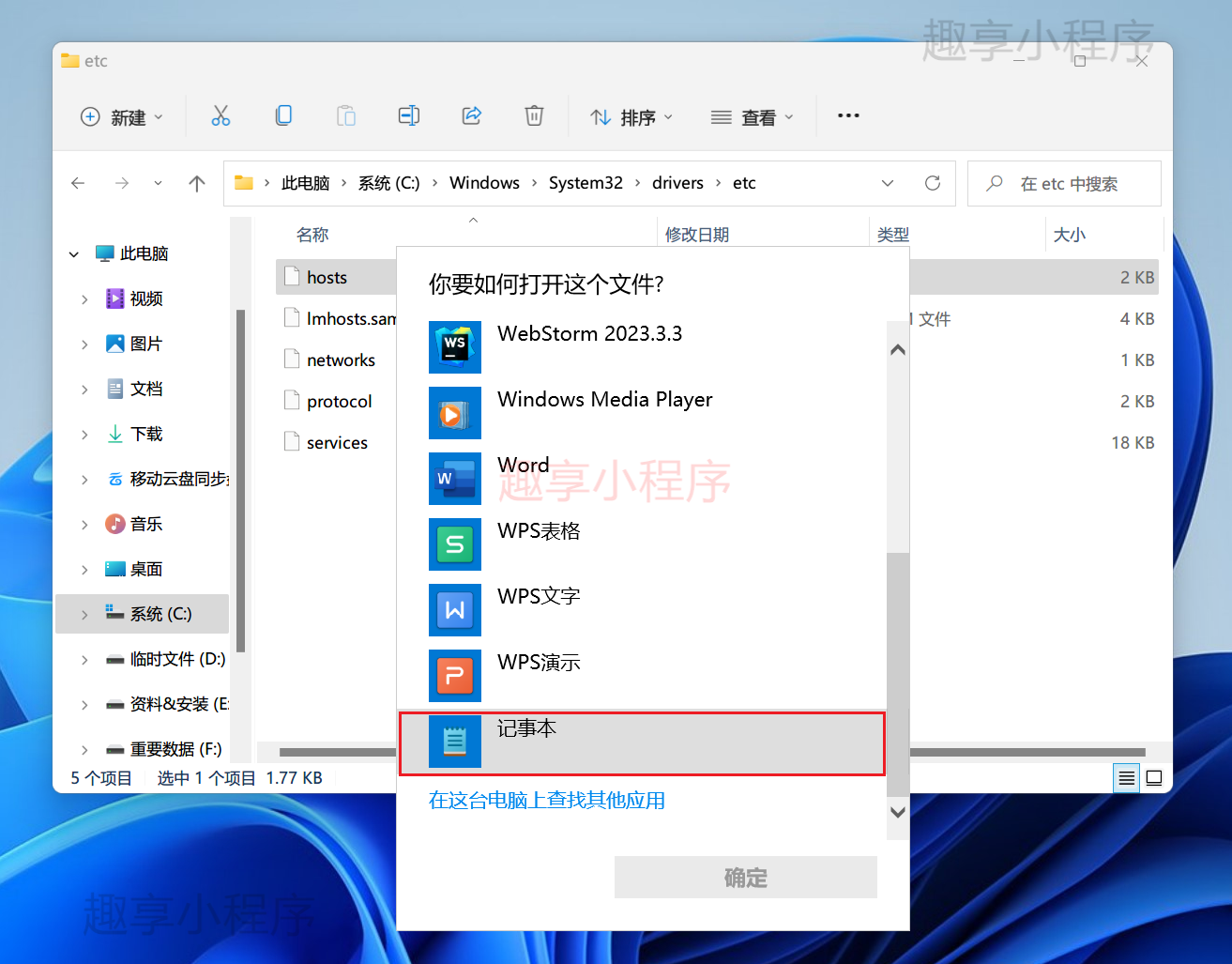The image size is (1232, 964).
Task: Select the services file
Action: [x=326, y=442]
